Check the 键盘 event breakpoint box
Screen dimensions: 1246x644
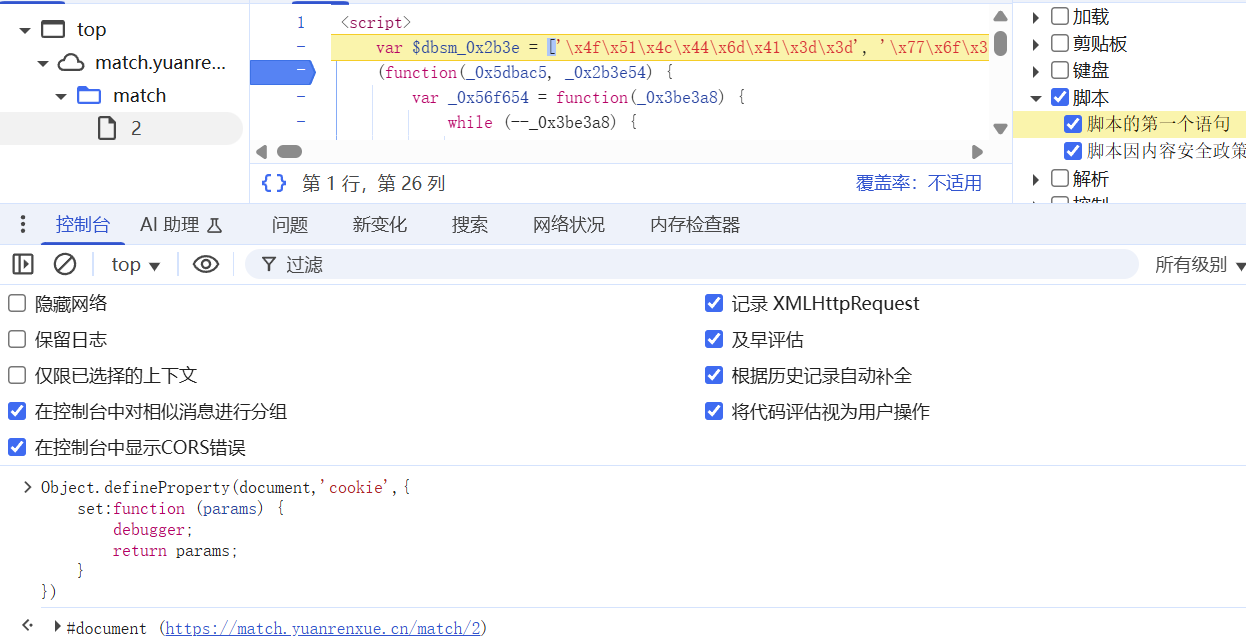point(1060,70)
